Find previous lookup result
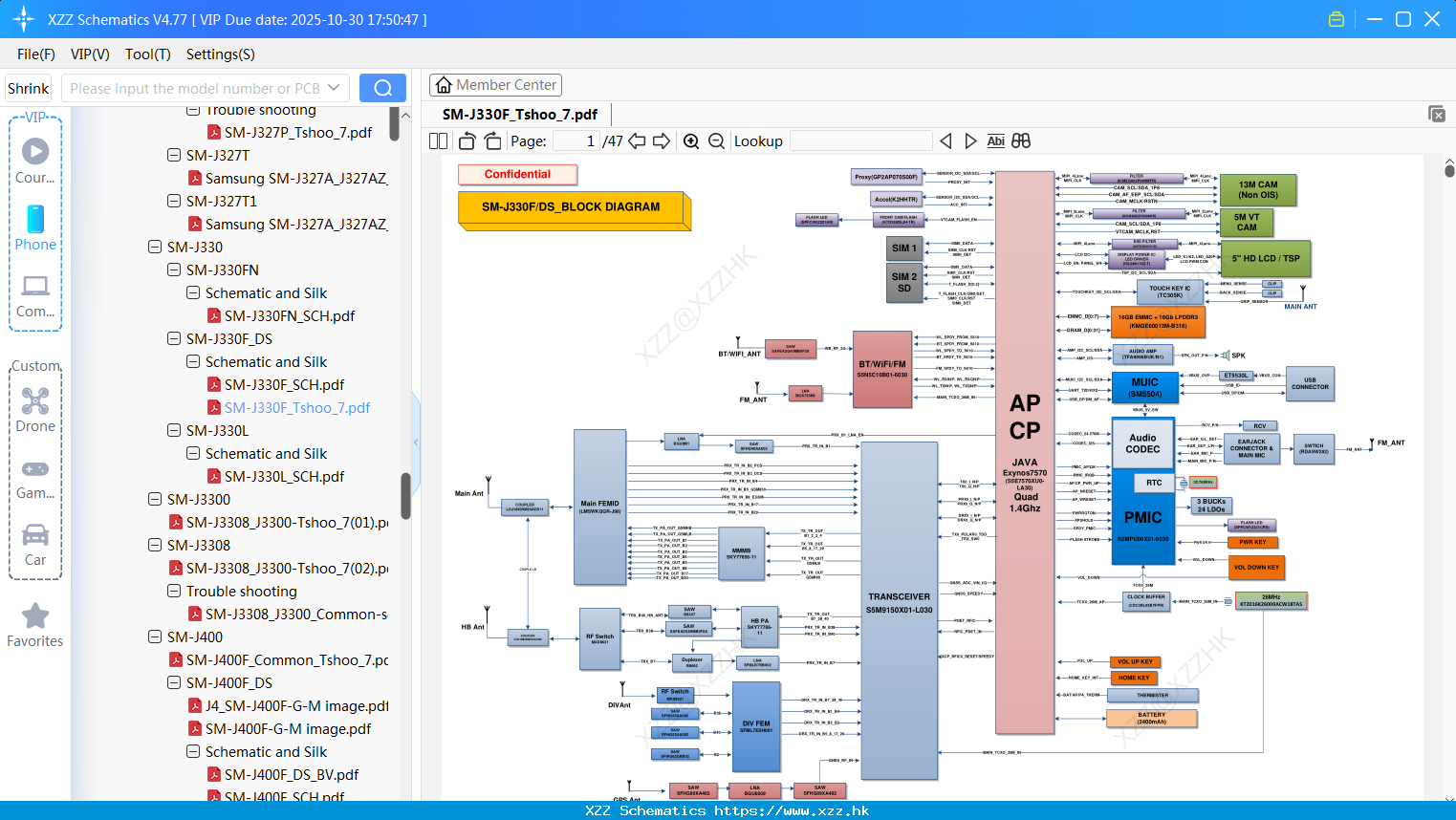1456x820 pixels. 945,141
